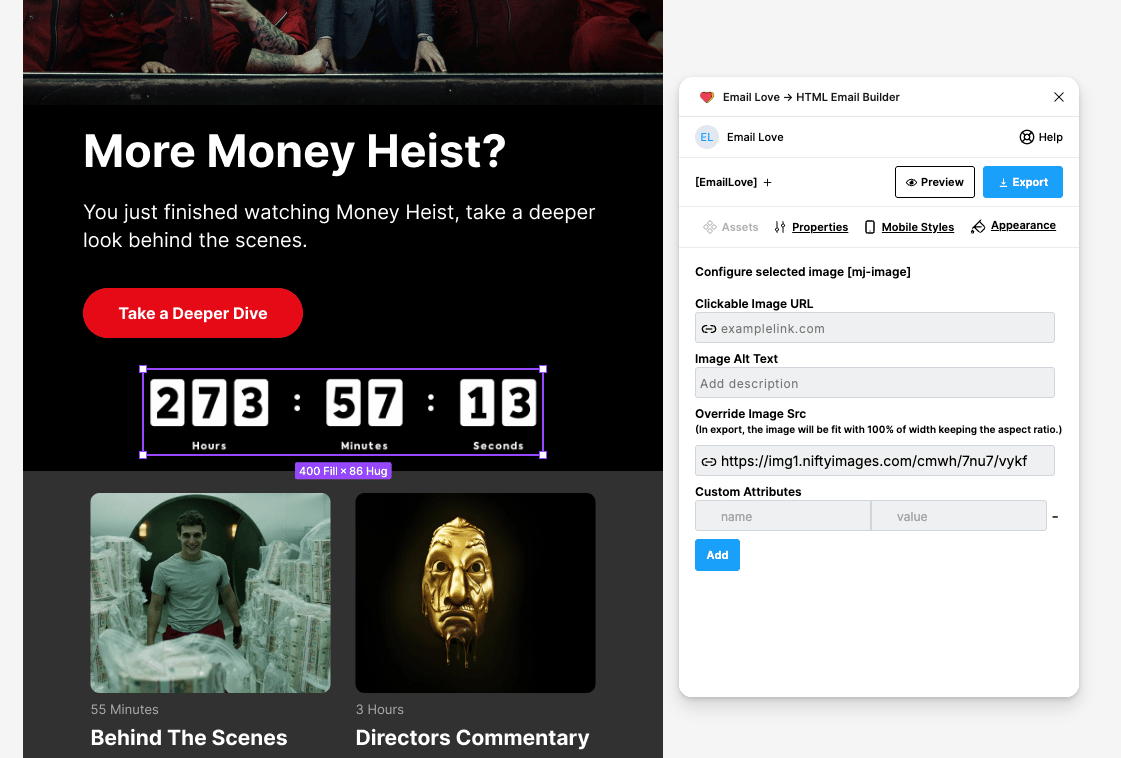Click the 3 Hours label
The image size is (1121, 758).
click(x=380, y=709)
